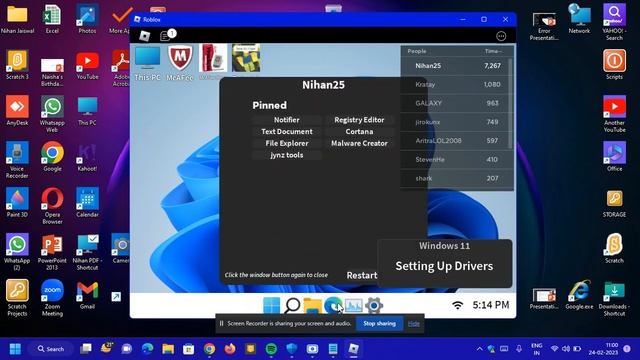Open Text Document pinned app

coord(287,131)
